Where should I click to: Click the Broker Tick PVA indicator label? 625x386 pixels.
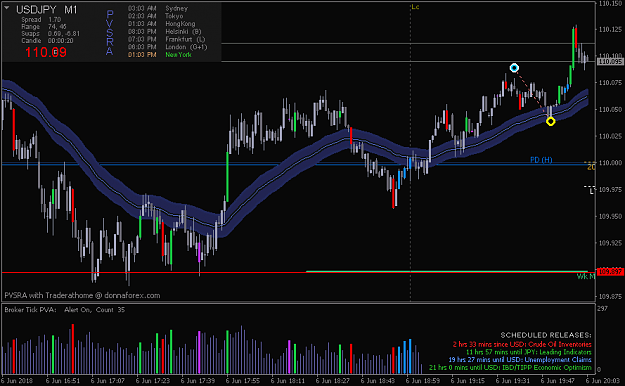(30, 309)
